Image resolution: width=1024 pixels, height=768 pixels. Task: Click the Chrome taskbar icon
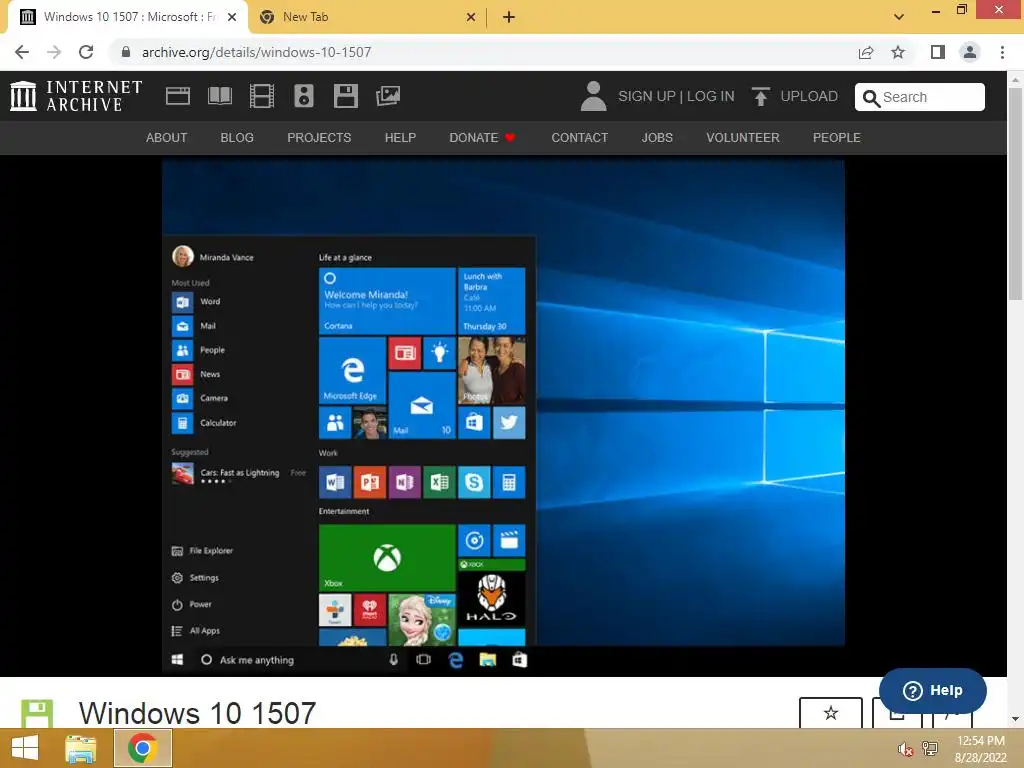(142, 748)
